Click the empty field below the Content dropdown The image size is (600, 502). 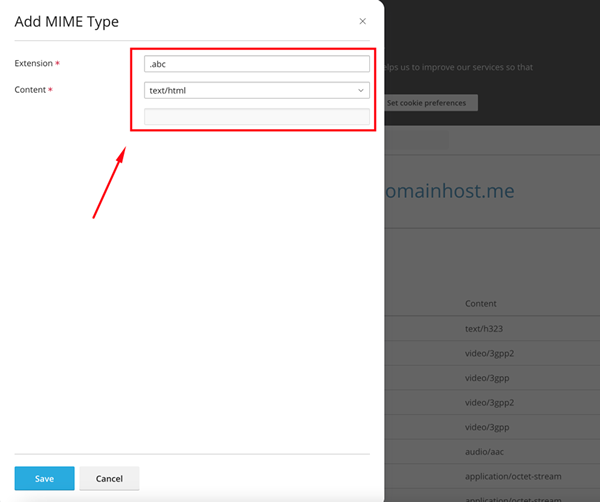257,117
